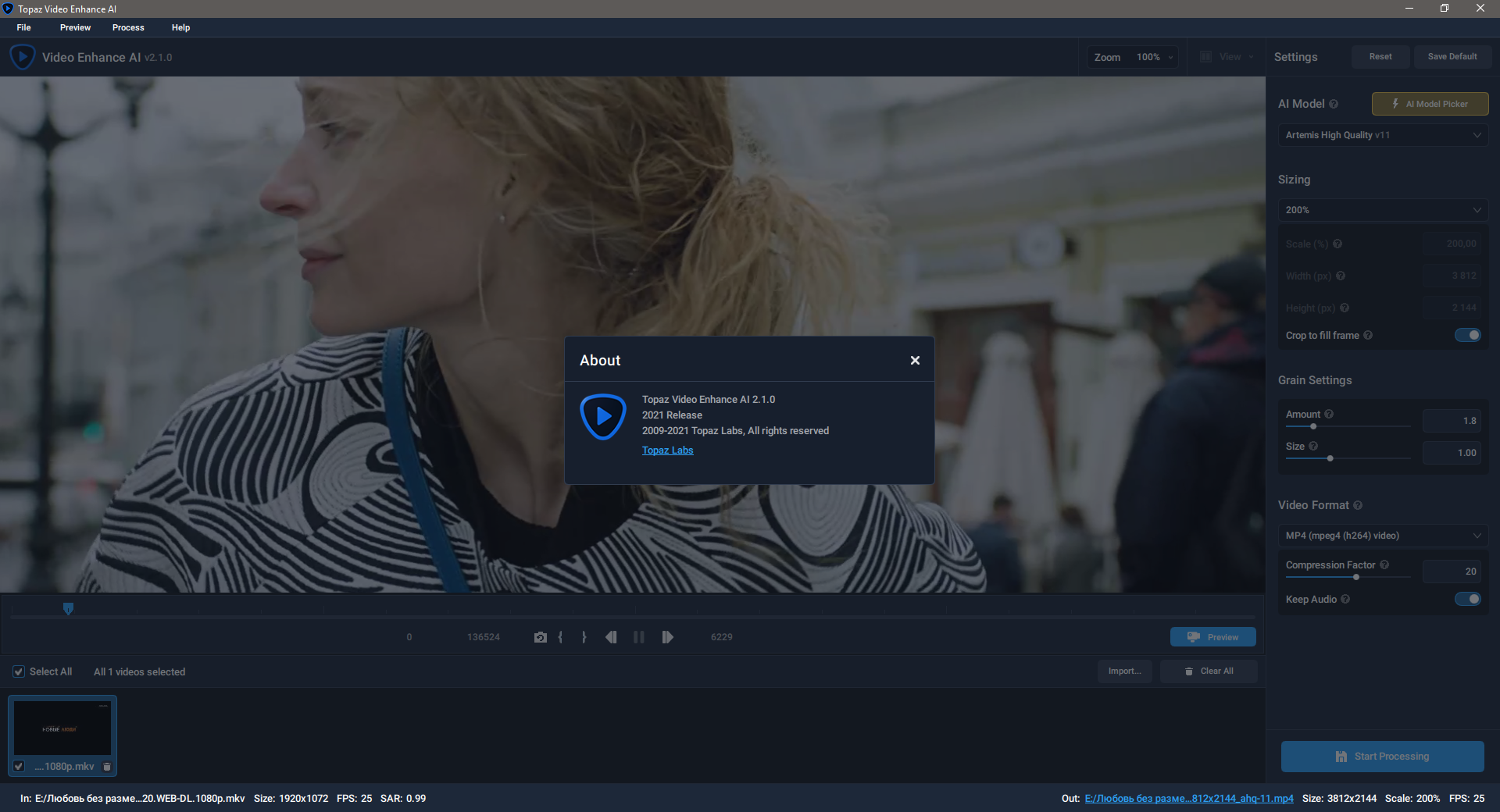Image resolution: width=1500 pixels, height=812 pixels.
Task: Toggle Crop to fill frame switch
Action: (1467, 335)
